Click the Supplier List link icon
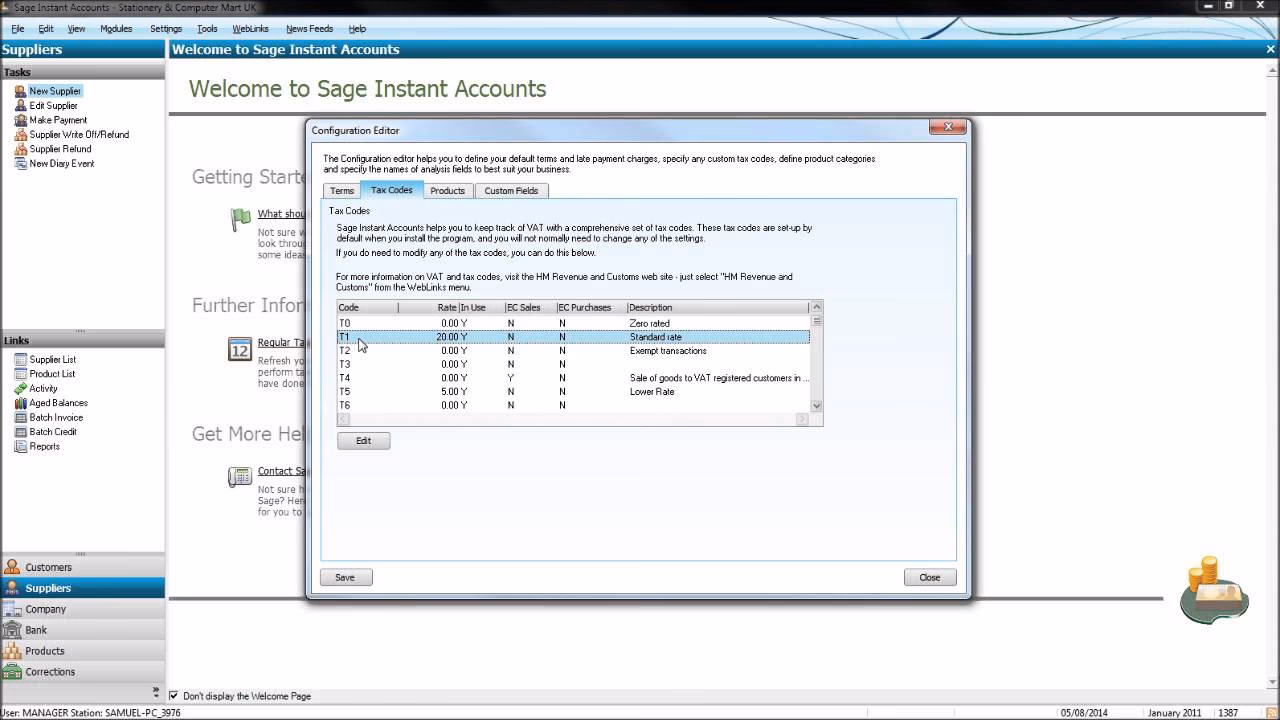Viewport: 1280px width, 720px height. tap(20, 359)
